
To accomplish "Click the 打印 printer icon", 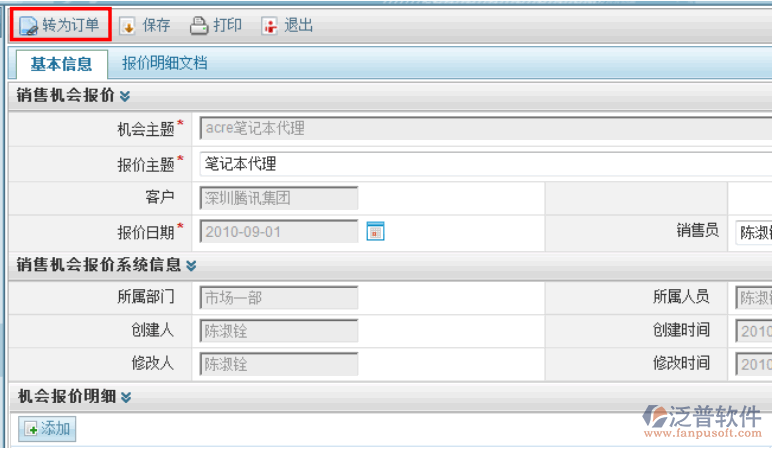I will coord(198,26).
